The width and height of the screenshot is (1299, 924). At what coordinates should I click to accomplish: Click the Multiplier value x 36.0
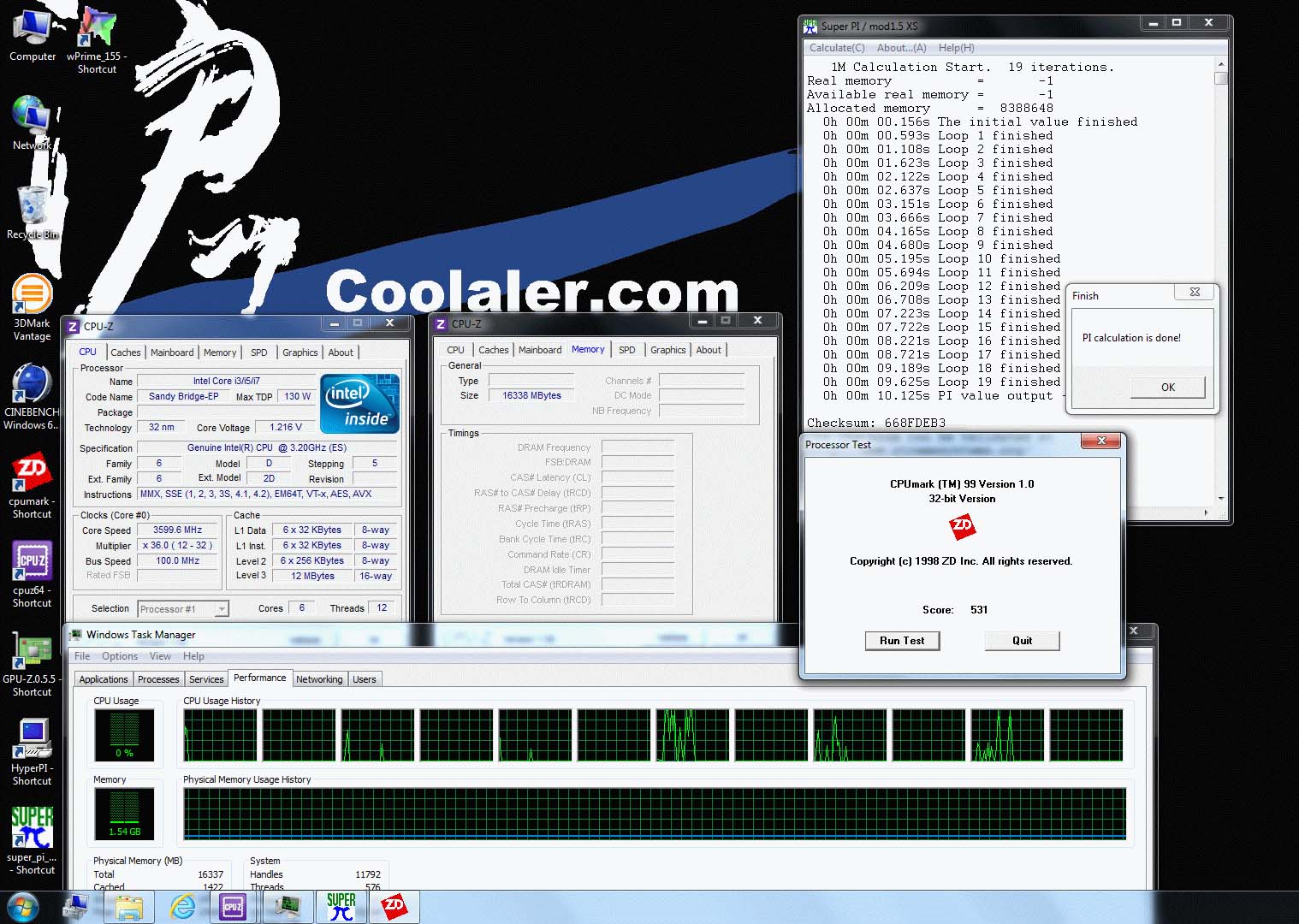[x=177, y=546]
